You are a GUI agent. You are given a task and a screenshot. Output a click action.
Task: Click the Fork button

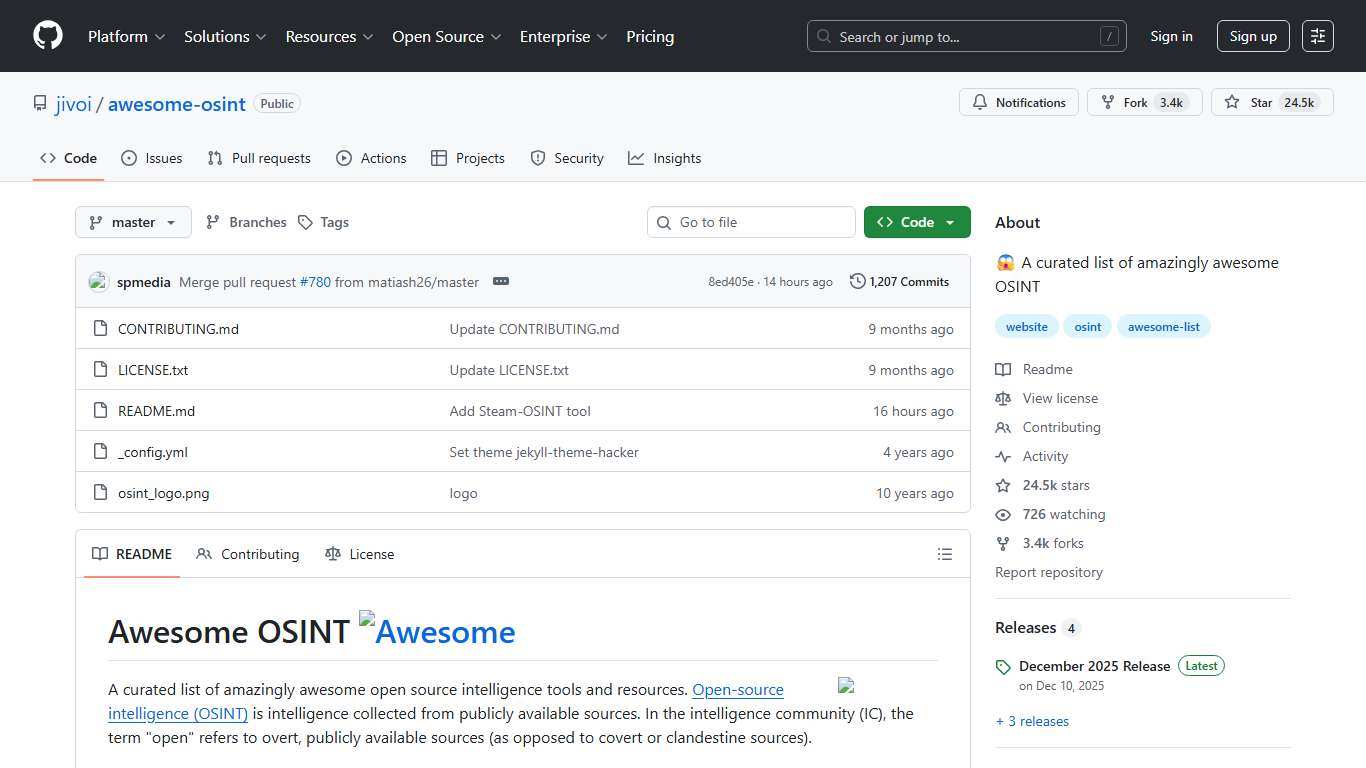coord(1144,102)
